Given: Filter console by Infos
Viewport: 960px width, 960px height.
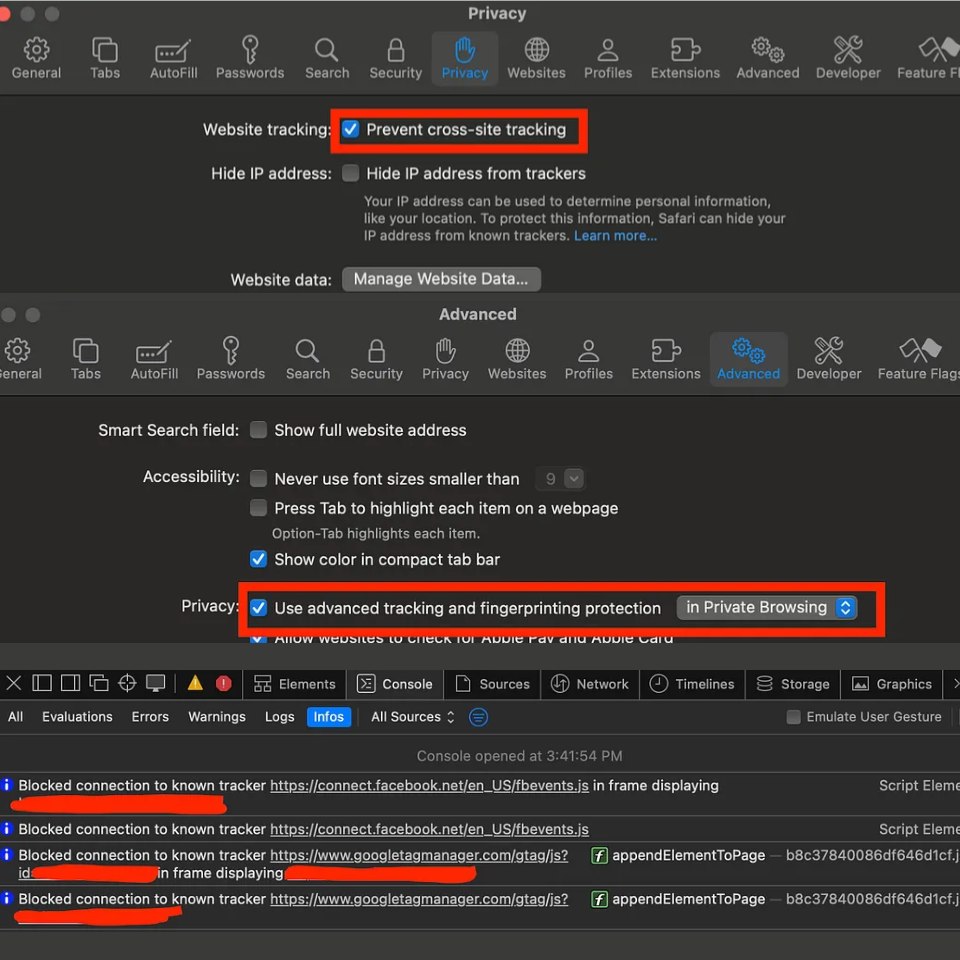Looking at the screenshot, I should coord(329,717).
